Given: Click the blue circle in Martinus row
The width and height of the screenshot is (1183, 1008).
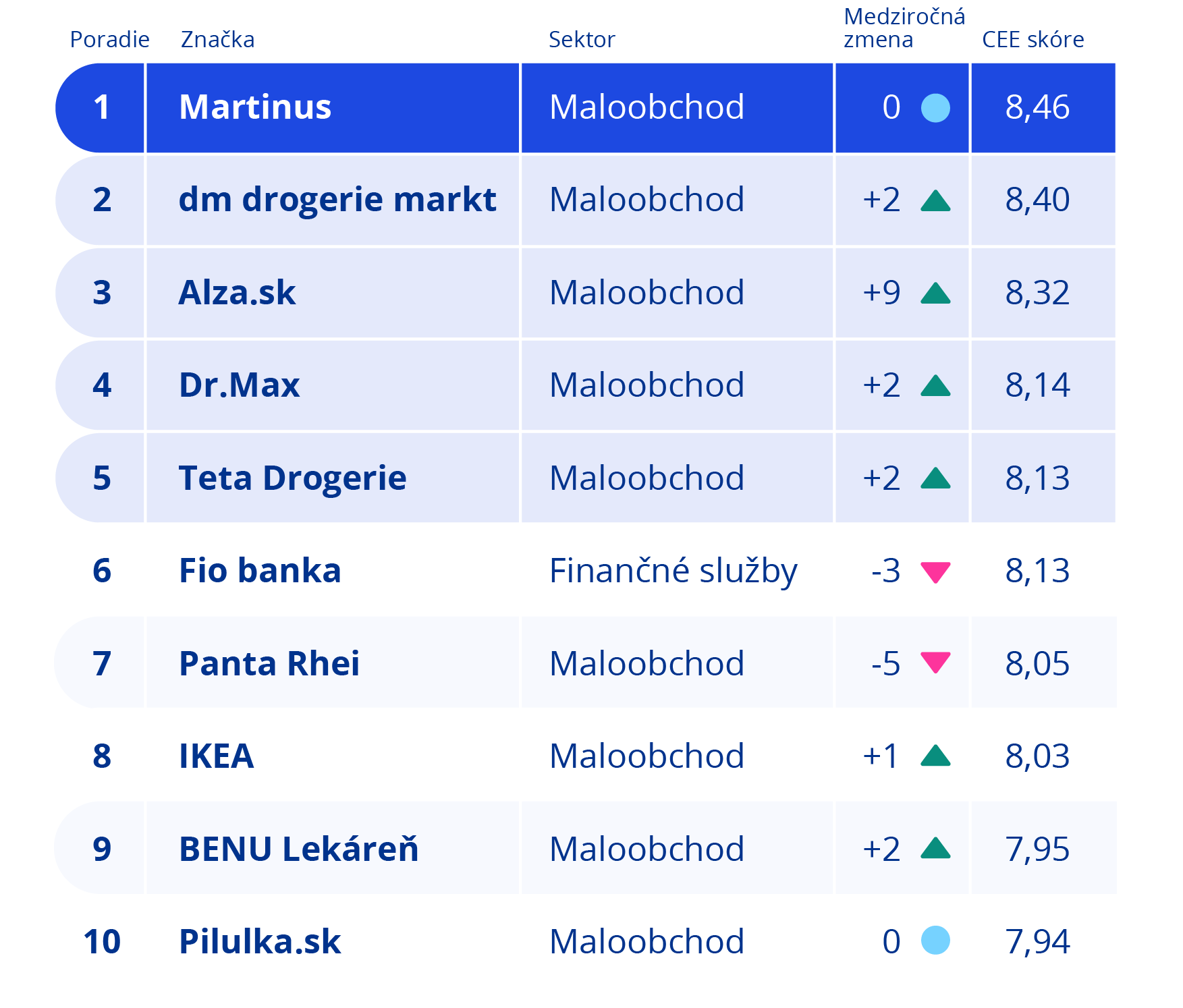Looking at the screenshot, I should point(935,108).
